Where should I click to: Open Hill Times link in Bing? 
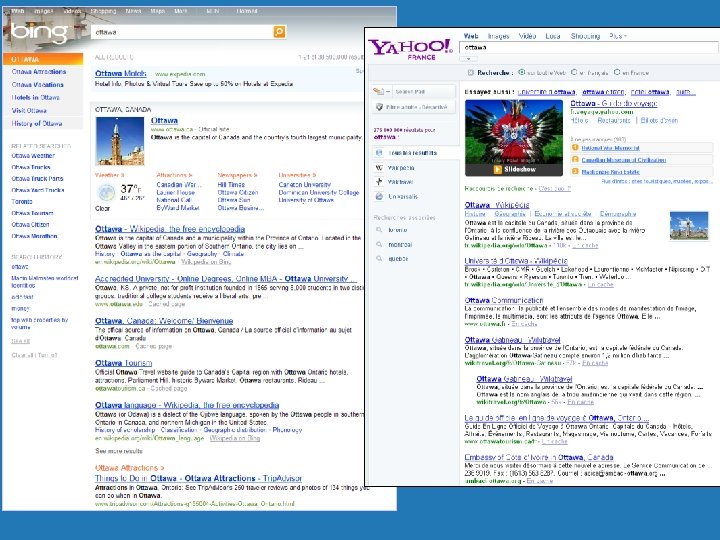pyautogui.click(x=231, y=185)
